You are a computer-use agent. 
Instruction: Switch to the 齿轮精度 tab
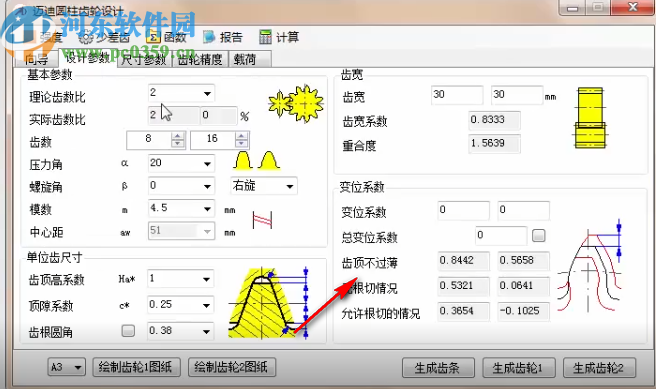click(200, 60)
